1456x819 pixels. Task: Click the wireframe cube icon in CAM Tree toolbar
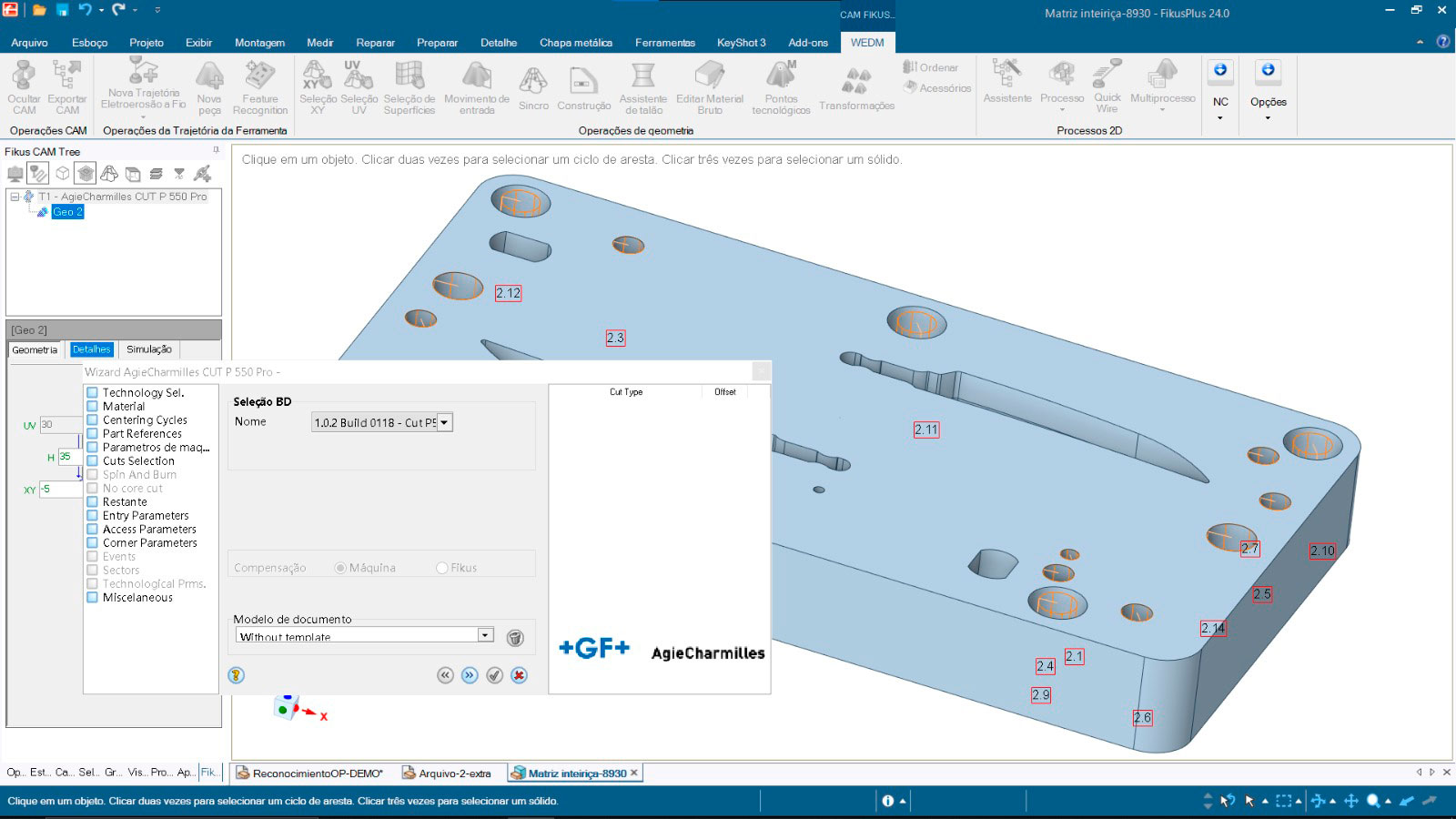pos(62,173)
